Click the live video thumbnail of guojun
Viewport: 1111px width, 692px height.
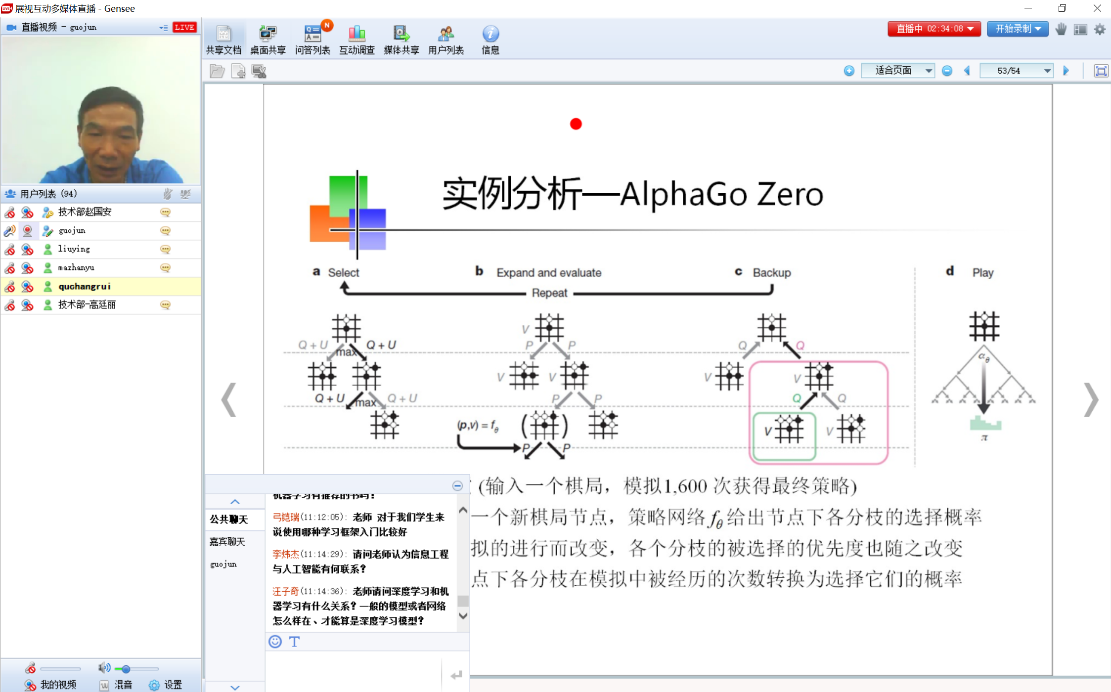pos(101,110)
